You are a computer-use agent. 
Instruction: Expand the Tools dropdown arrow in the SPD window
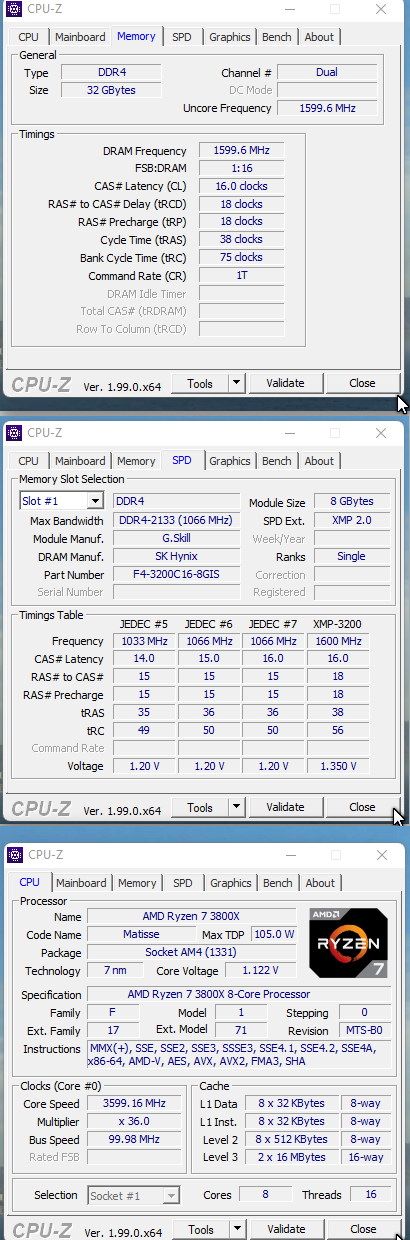236,807
